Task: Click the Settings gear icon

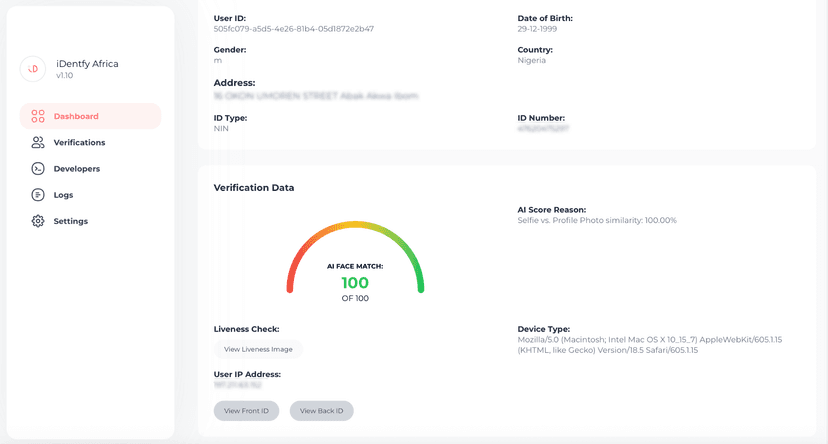Action: (x=38, y=221)
